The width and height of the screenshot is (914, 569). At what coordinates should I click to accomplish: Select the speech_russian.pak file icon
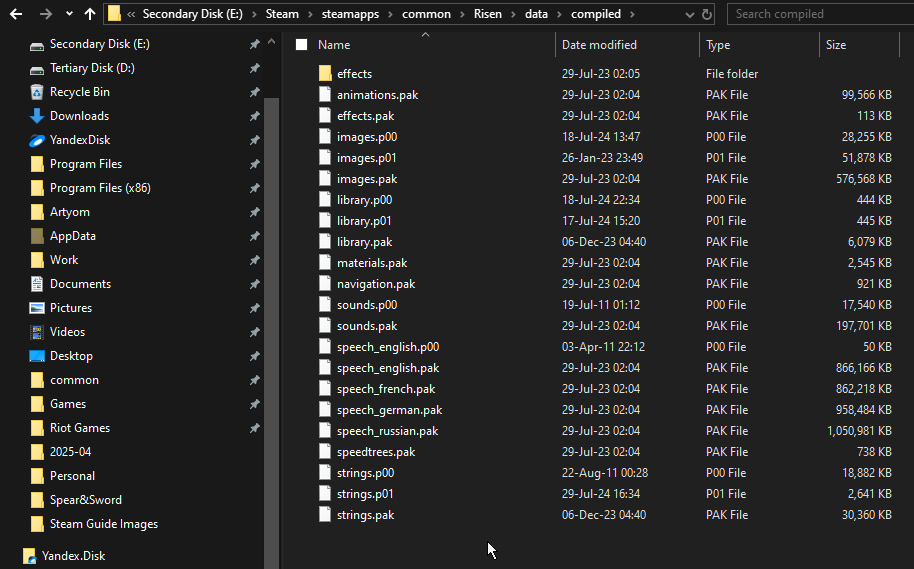click(325, 430)
